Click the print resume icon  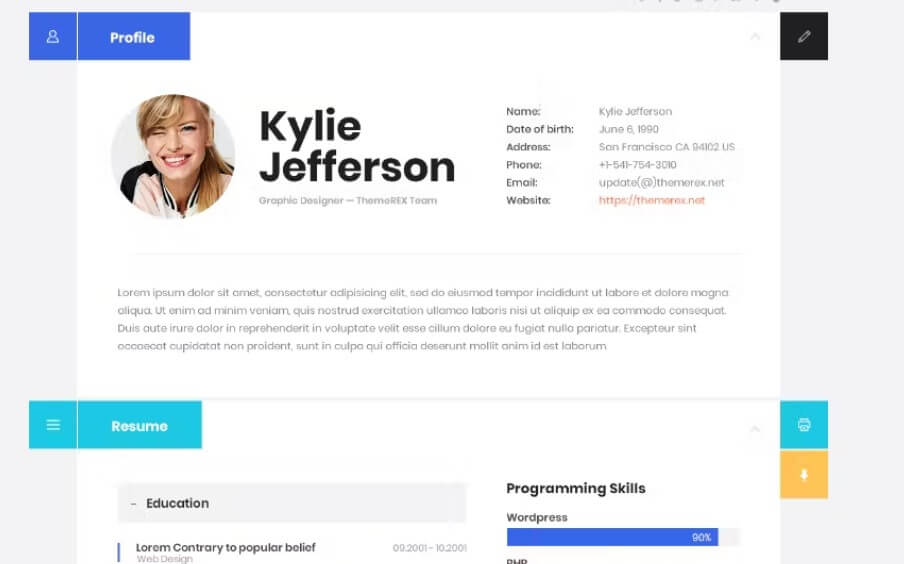804,425
